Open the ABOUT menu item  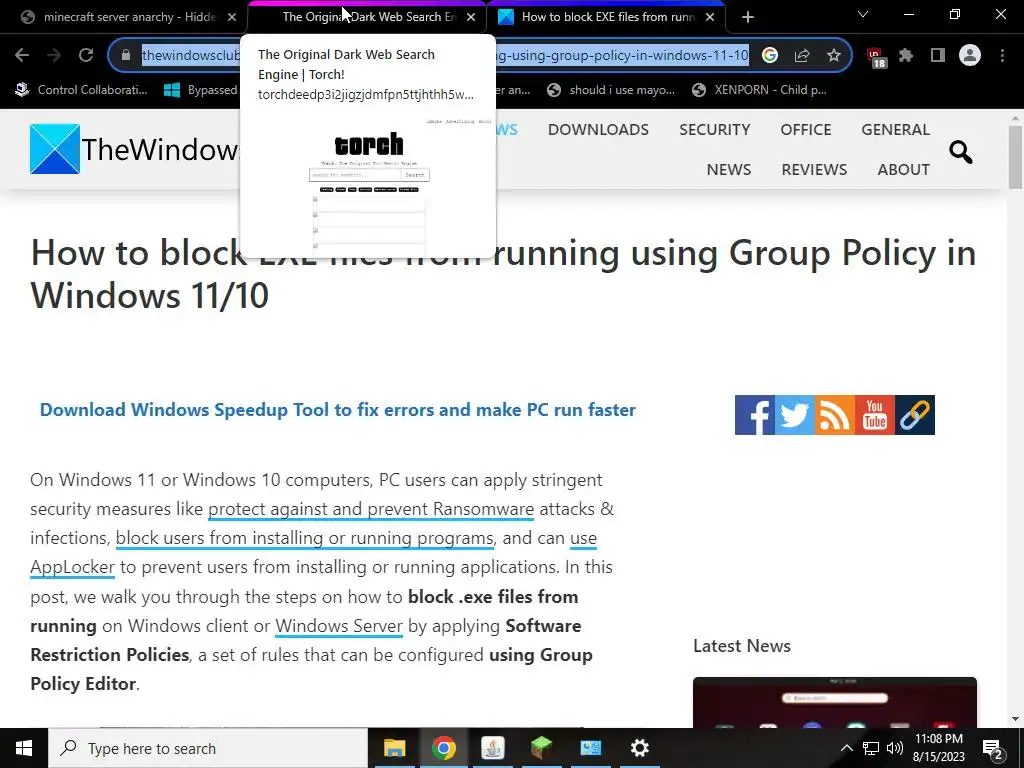(904, 169)
